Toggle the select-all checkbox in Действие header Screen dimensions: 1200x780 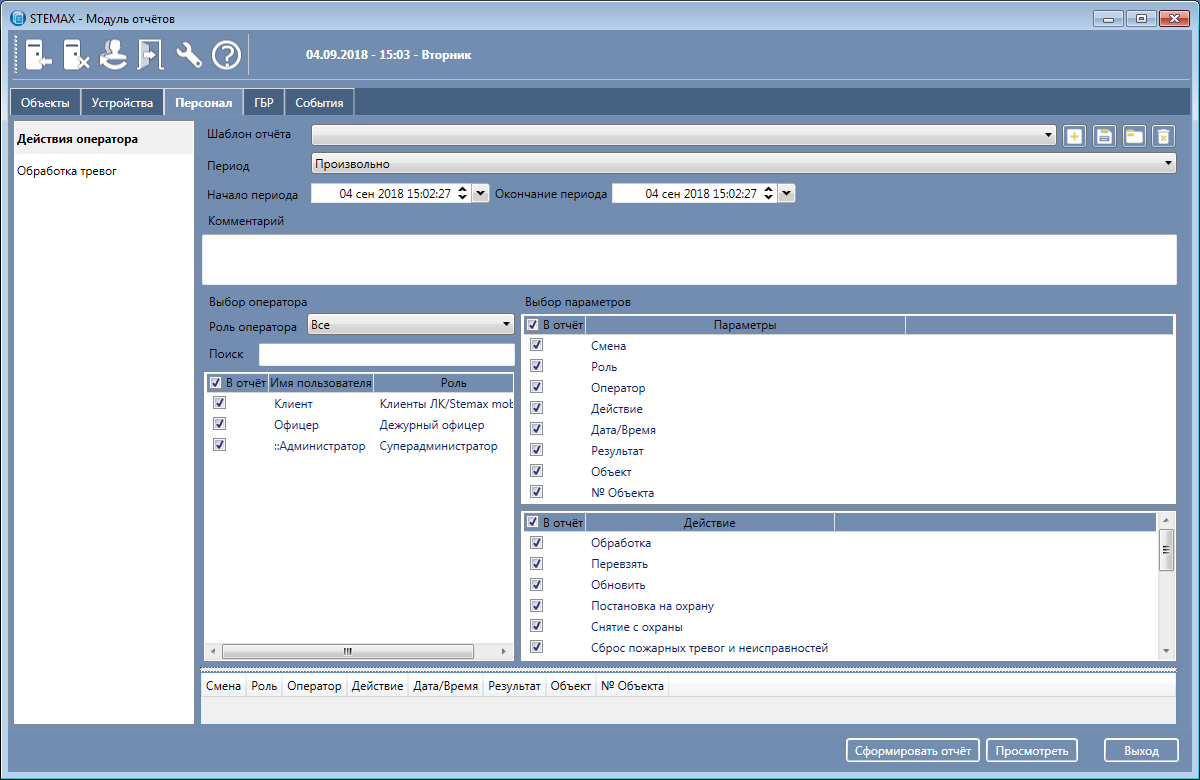coord(533,522)
